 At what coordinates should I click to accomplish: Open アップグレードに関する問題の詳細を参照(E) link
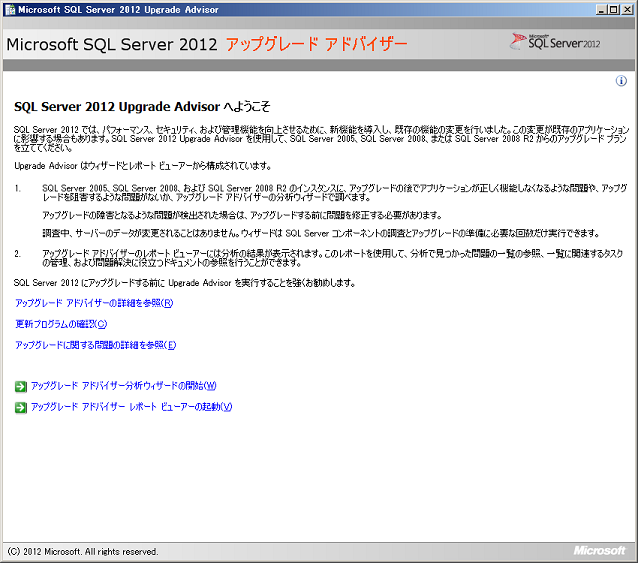pos(95,345)
